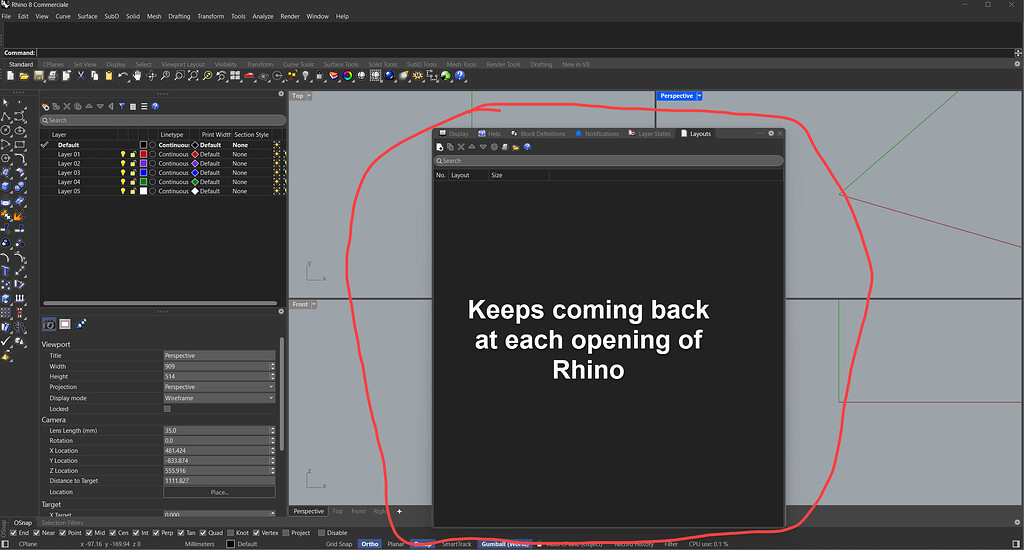Toggle the Perp osnap checkbox
The image size is (1024, 550).
click(x=156, y=533)
